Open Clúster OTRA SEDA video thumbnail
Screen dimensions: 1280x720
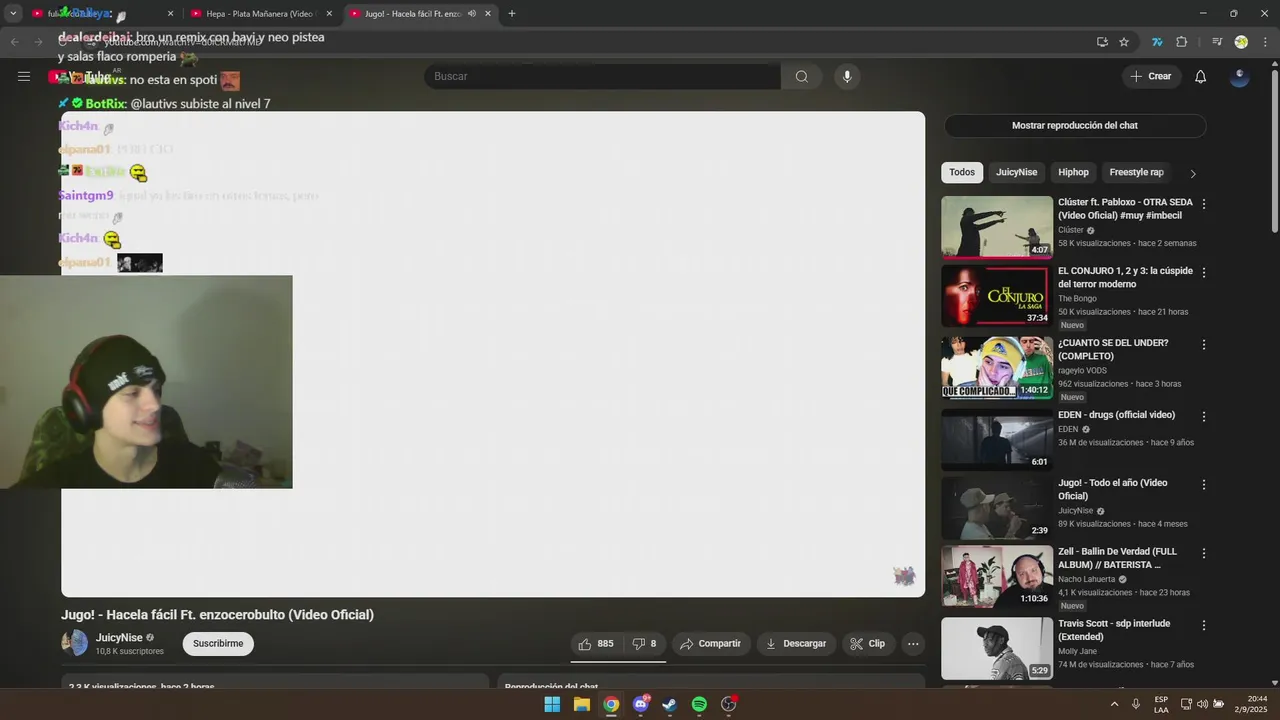(x=997, y=227)
